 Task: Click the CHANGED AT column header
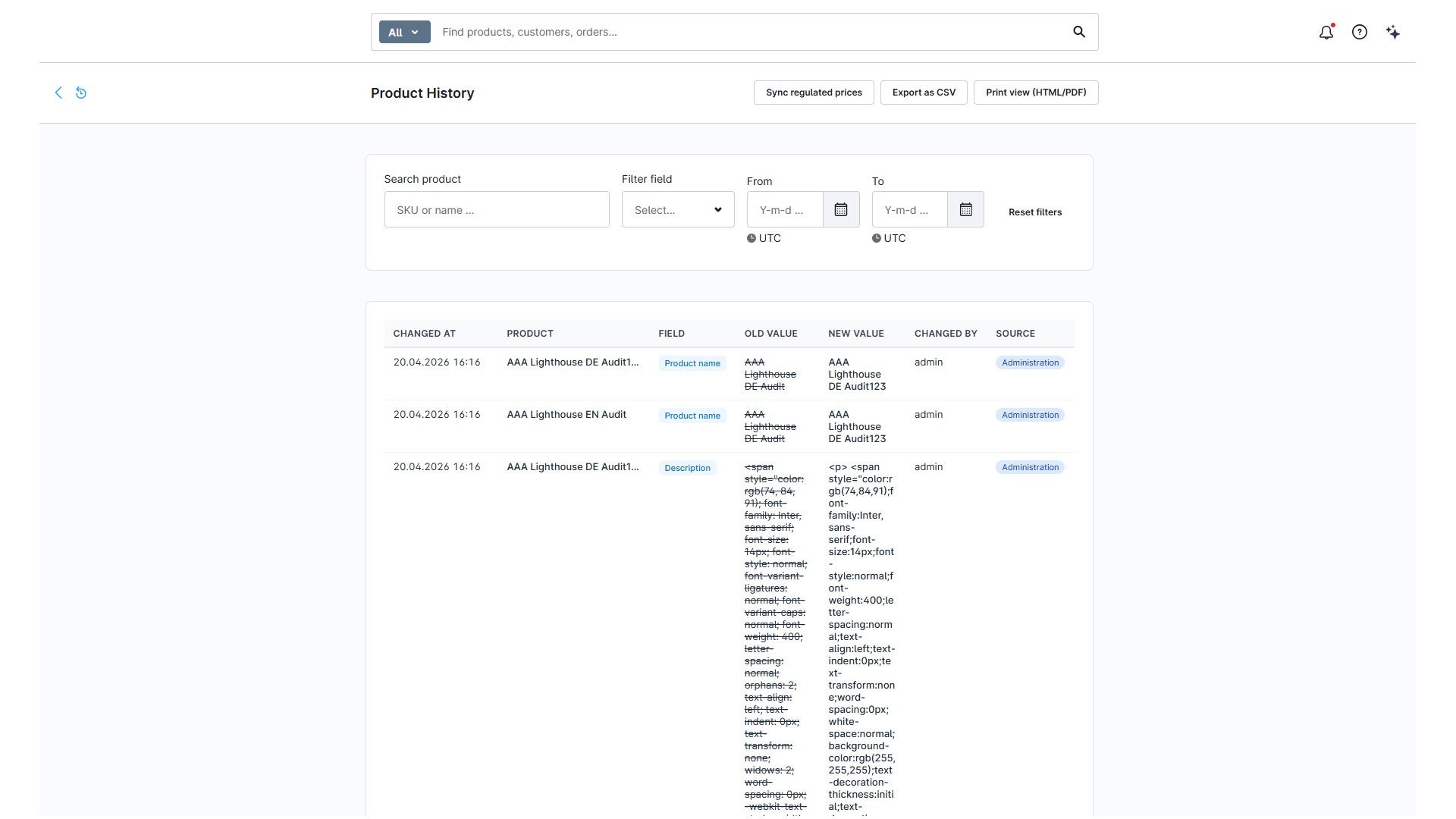click(424, 334)
